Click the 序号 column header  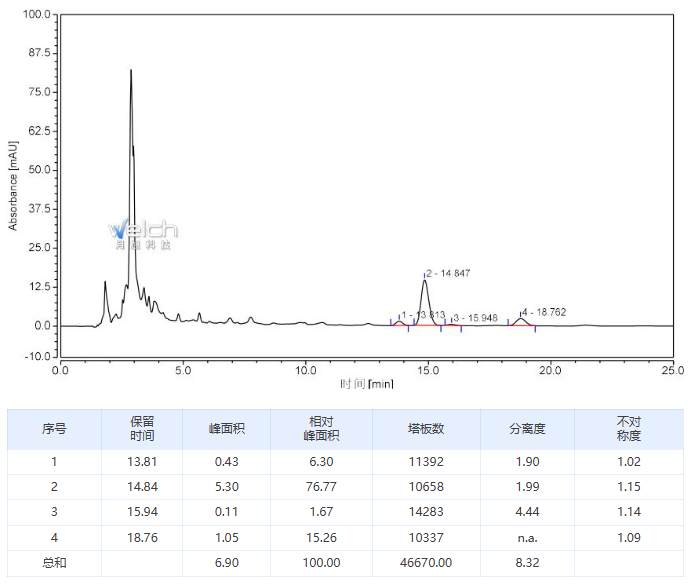point(54,429)
